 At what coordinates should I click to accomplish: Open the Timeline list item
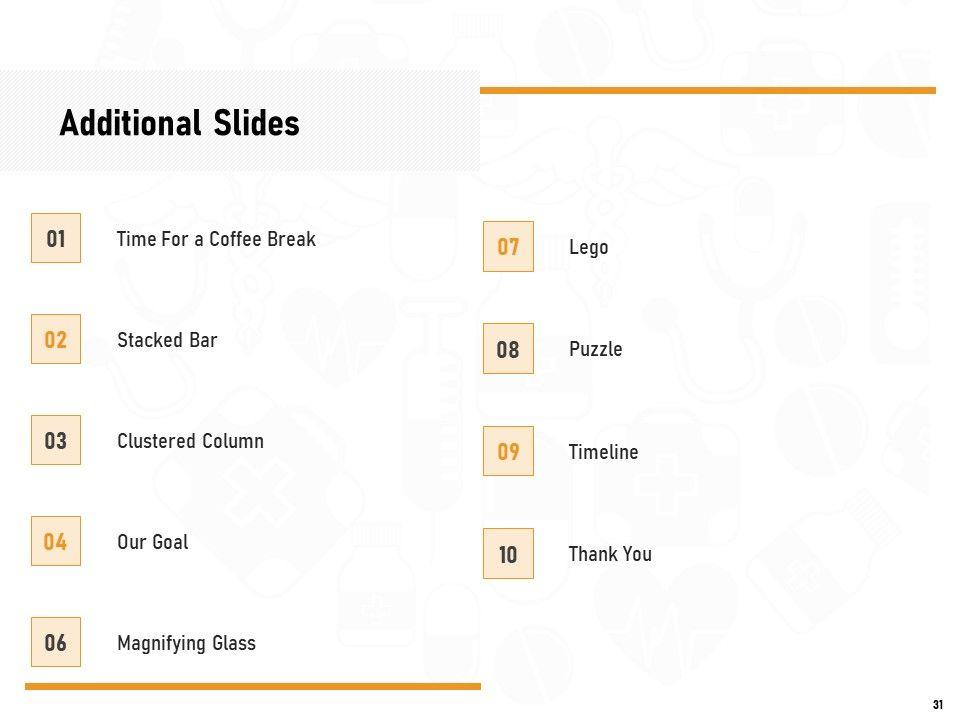603,452
